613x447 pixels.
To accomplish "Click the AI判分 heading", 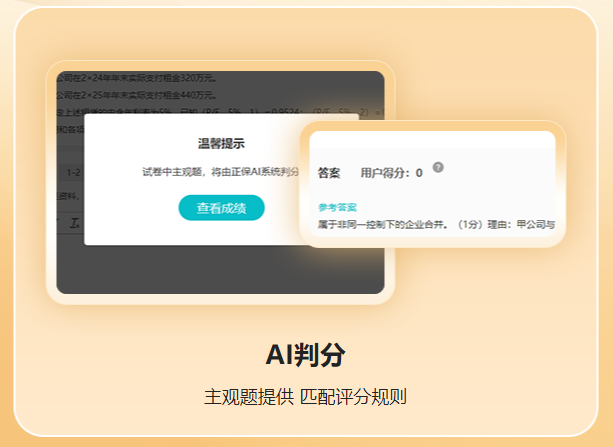I will coord(305,355).
